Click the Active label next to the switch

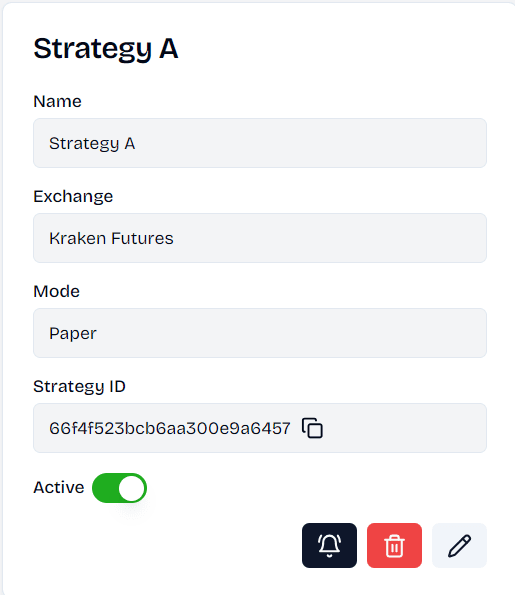[x=59, y=488]
